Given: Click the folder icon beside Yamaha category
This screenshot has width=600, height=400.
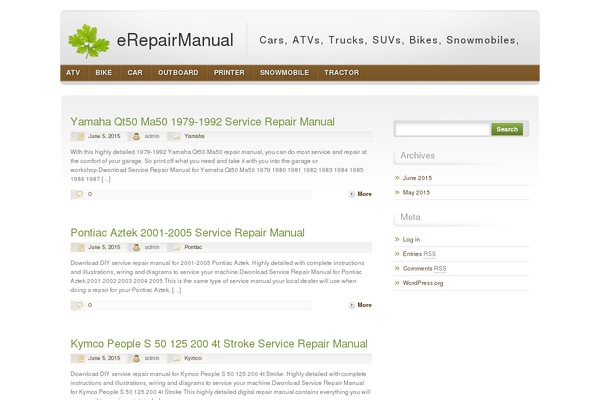Looking at the screenshot, I should click(176, 136).
